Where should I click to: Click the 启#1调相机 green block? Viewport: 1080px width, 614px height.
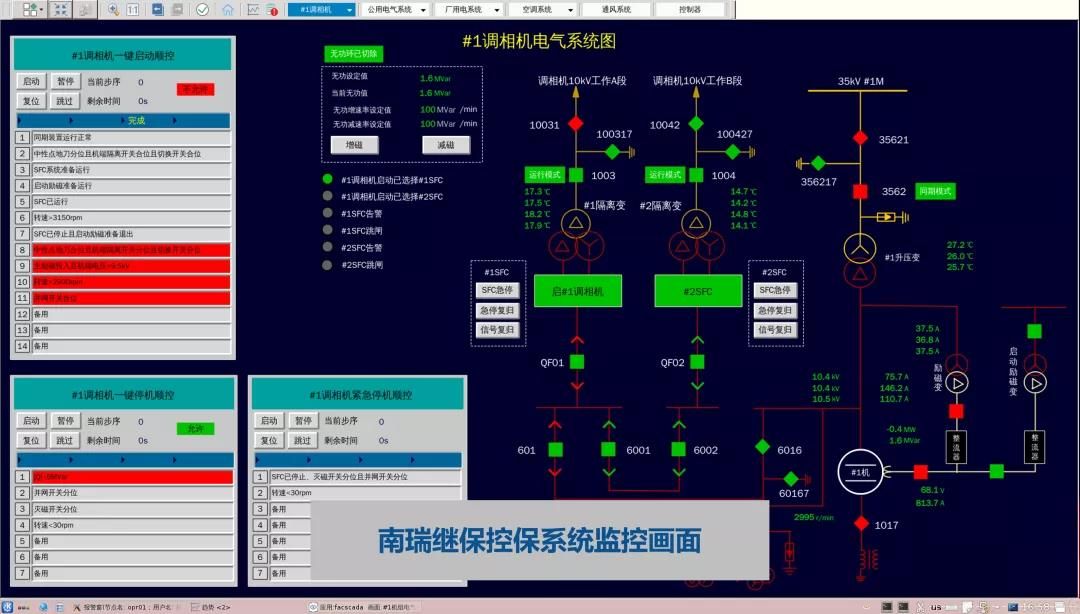point(577,291)
